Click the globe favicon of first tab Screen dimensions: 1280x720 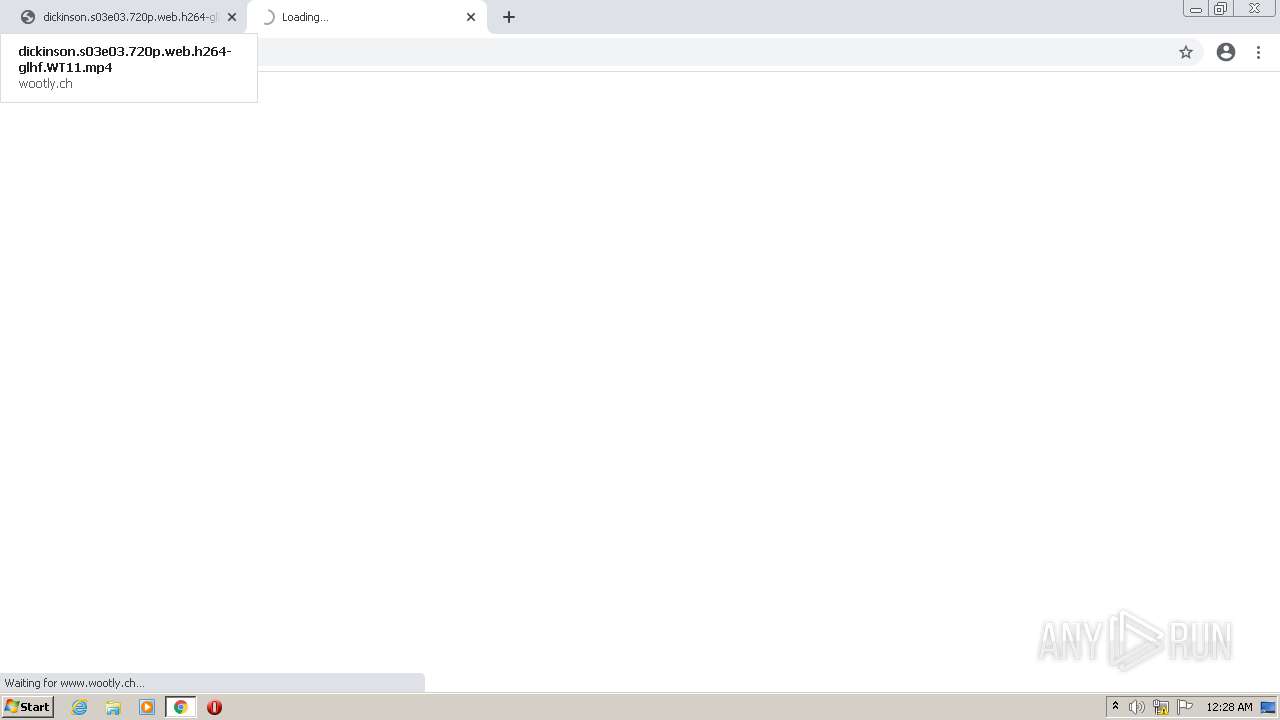[28, 17]
